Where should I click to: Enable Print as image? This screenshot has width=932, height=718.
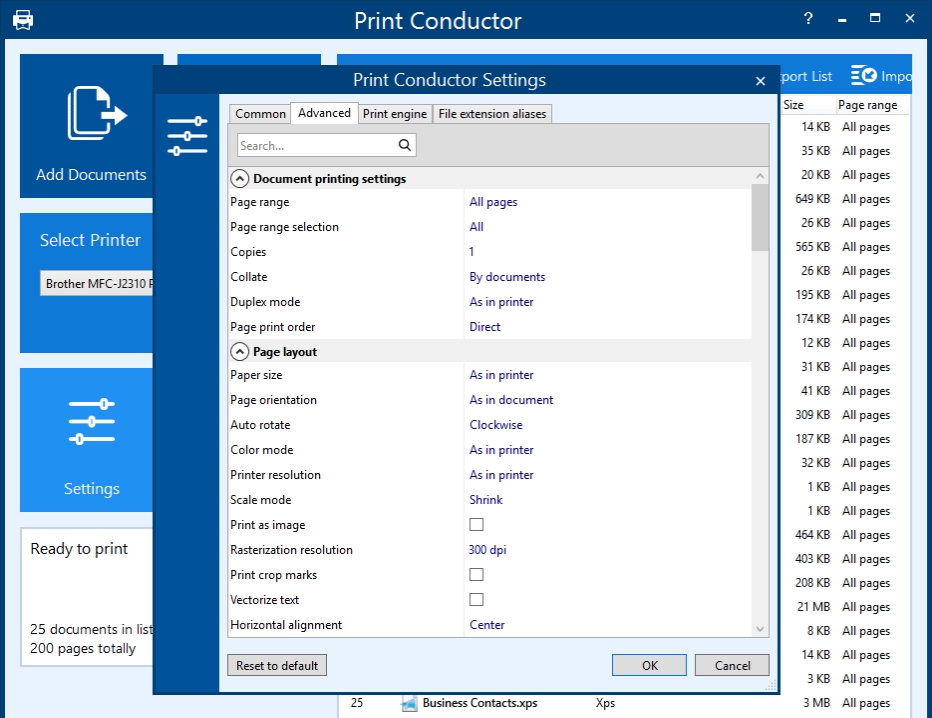477,524
